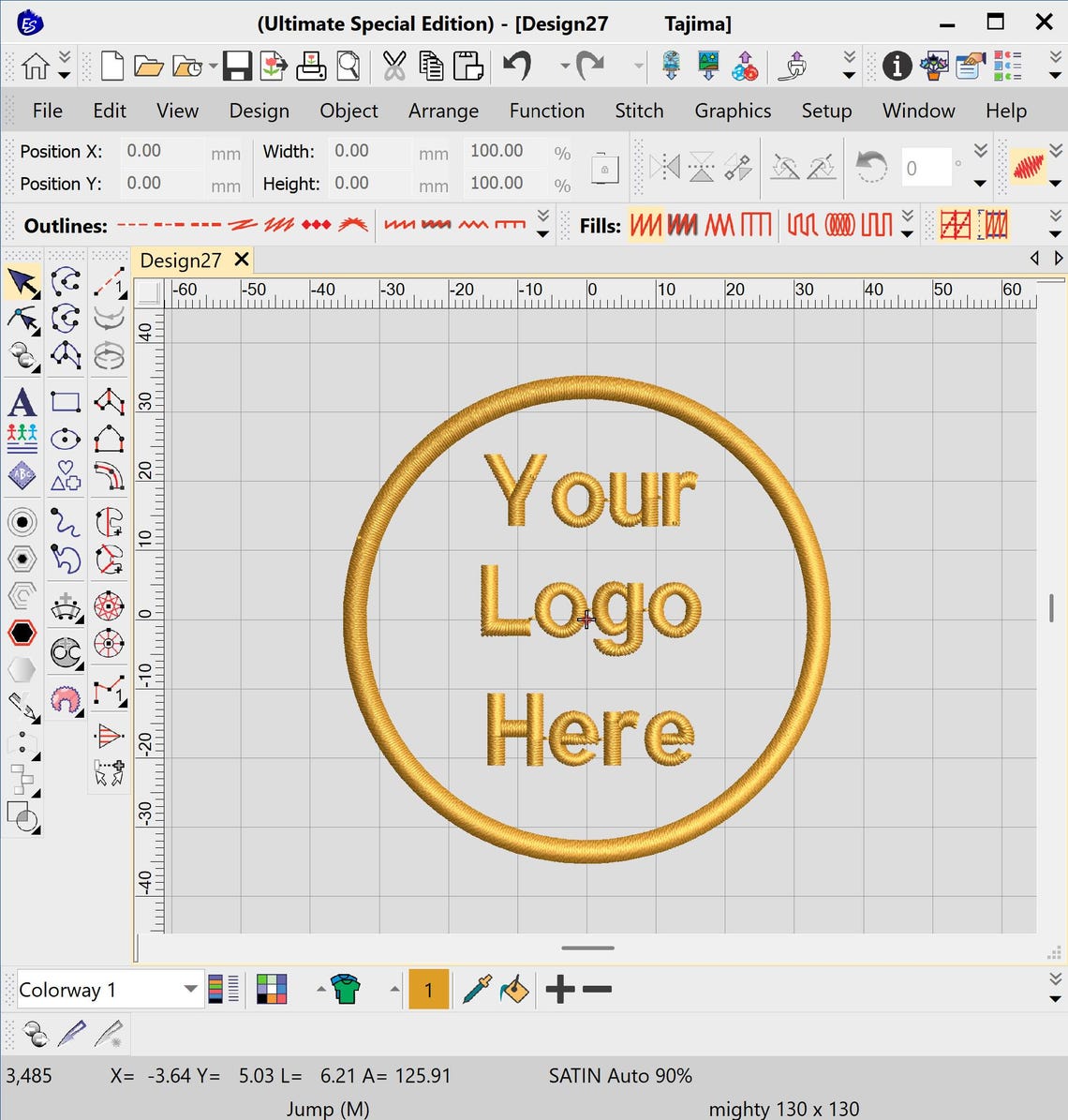The width and height of the screenshot is (1068, 1120).
Task: Click the Mirror horizontally icon
Action: (x=664, y=167)
